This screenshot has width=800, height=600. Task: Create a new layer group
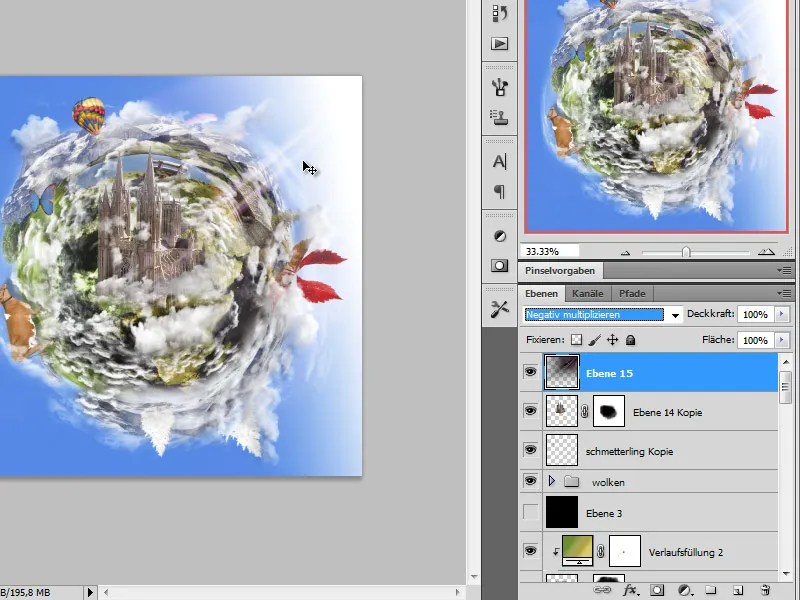[711, 590]
